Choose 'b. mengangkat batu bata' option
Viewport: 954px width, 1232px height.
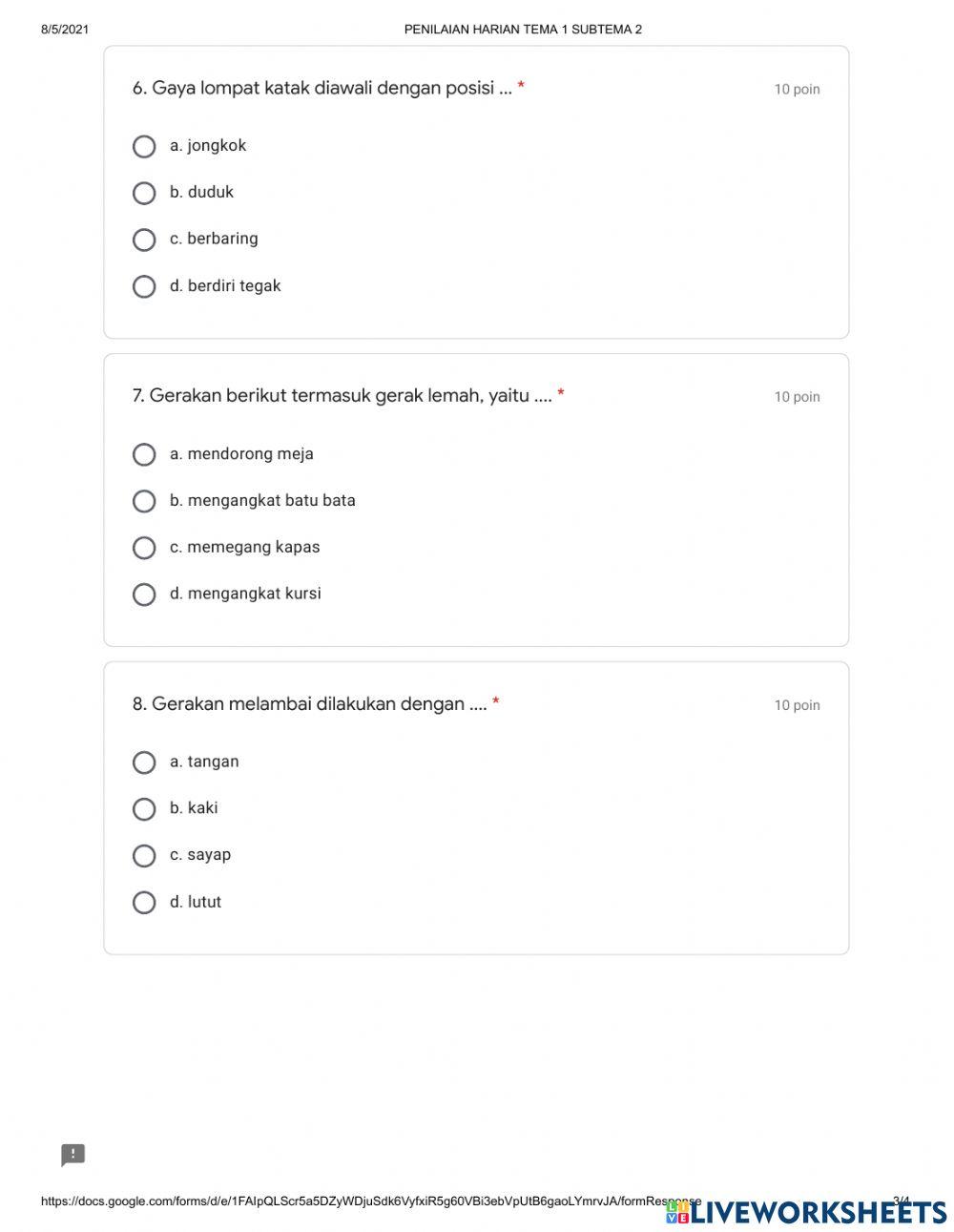[144, 501]
